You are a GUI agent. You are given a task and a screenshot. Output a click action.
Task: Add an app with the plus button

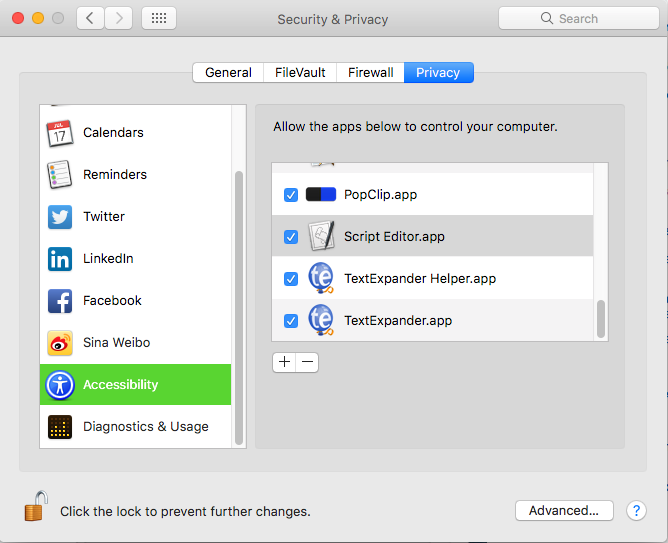[284, 362]
